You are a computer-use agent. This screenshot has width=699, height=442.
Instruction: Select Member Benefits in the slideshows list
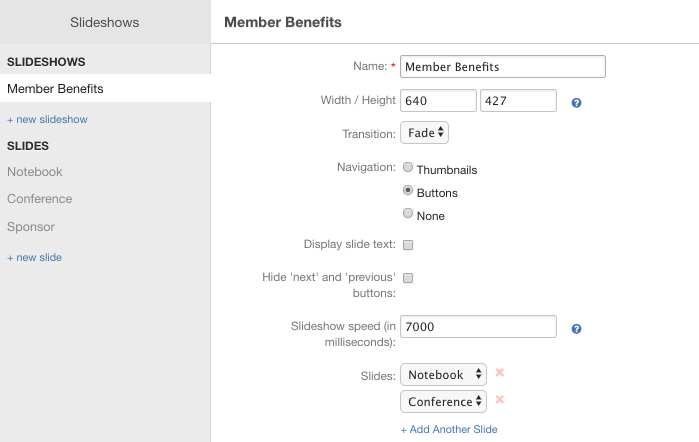55,89
